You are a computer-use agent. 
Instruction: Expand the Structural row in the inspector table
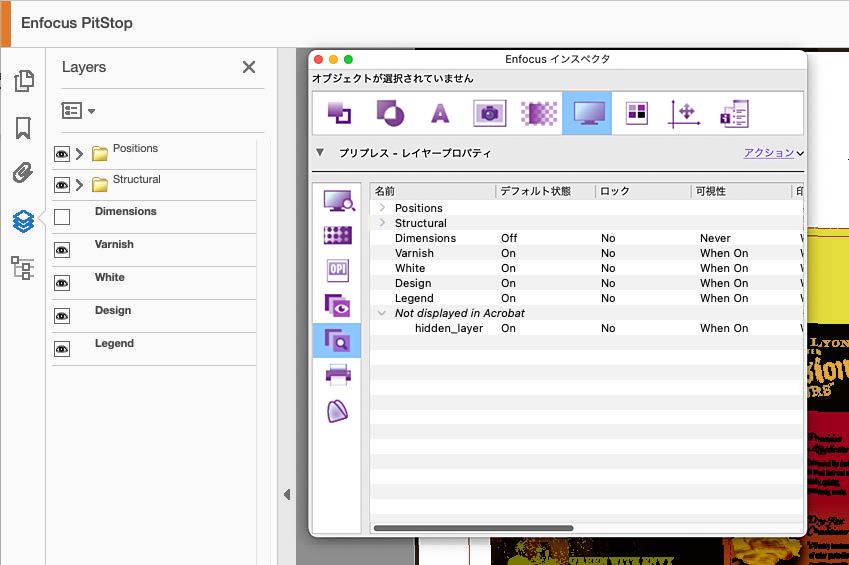tap(382, 223)
